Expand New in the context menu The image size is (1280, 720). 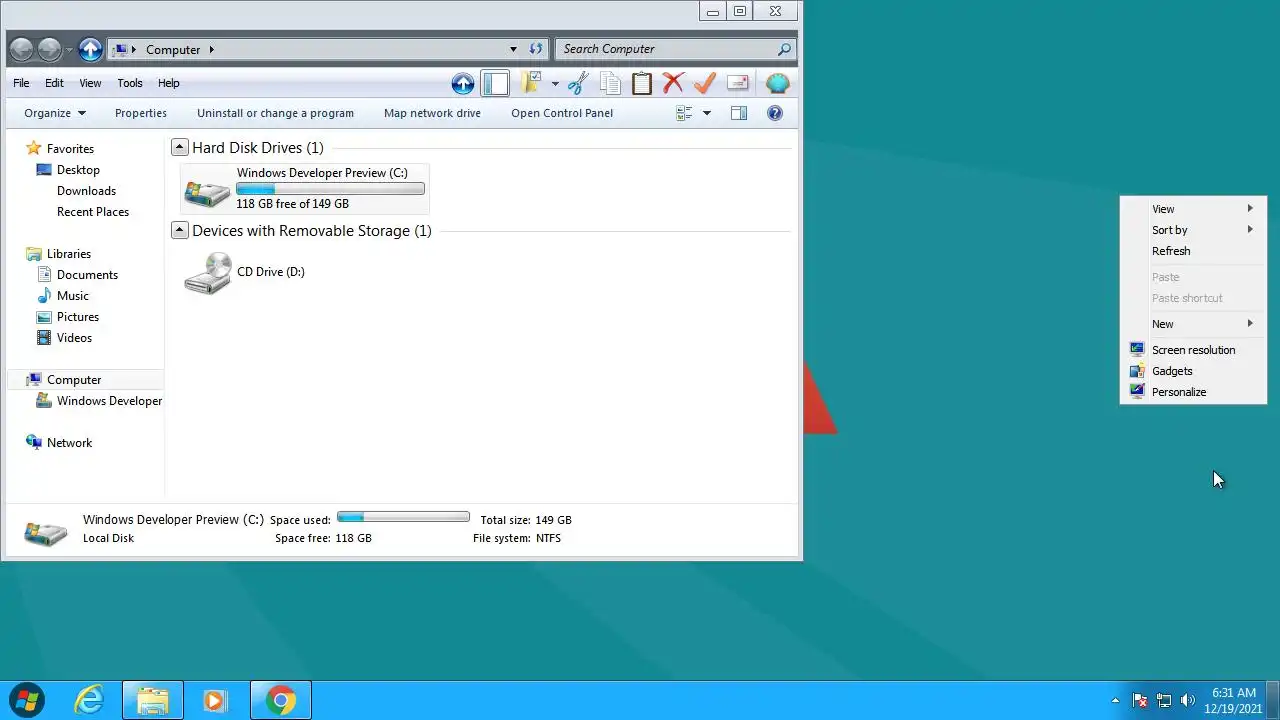(1193, 324)
